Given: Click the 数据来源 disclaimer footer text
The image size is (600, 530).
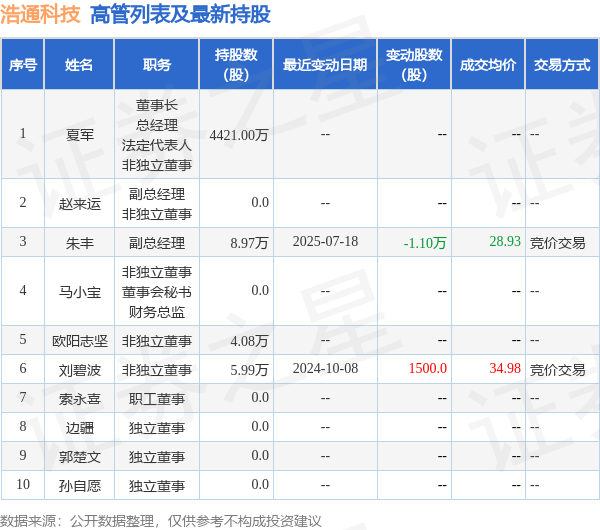Looking at the screenshot, I should pyautogui.click(x=161, y=521).
